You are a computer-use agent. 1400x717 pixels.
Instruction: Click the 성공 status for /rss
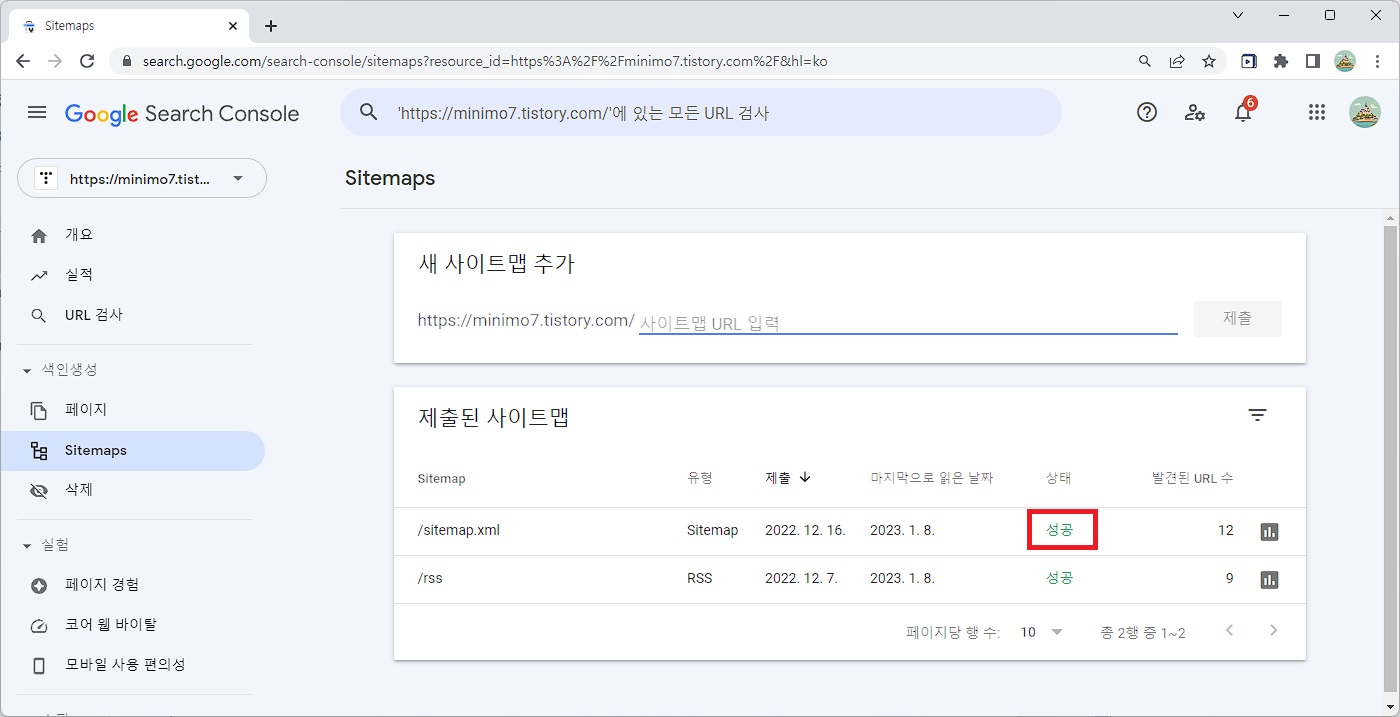click(1059, 578)
